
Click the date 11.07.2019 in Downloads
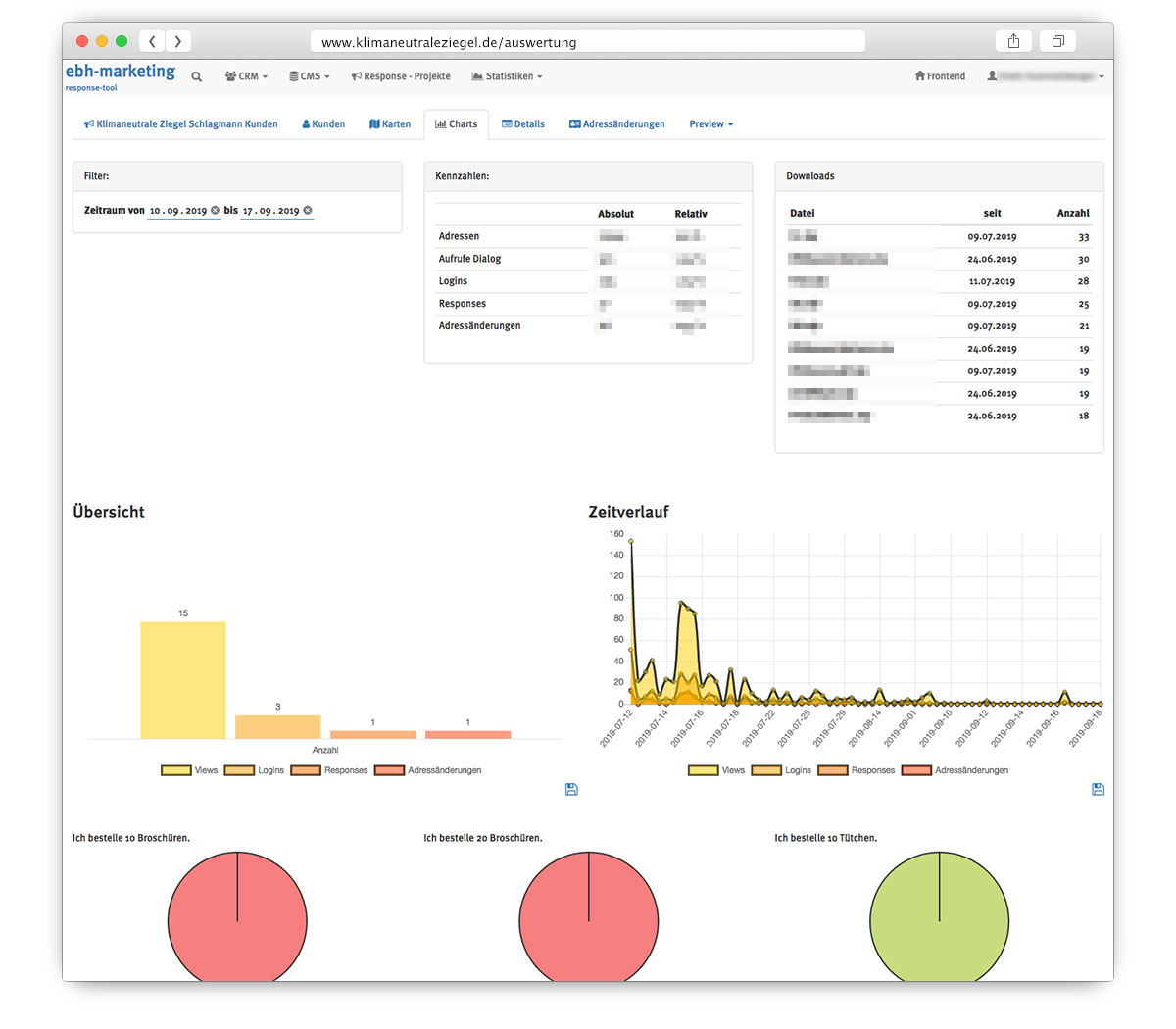(992, 281)
